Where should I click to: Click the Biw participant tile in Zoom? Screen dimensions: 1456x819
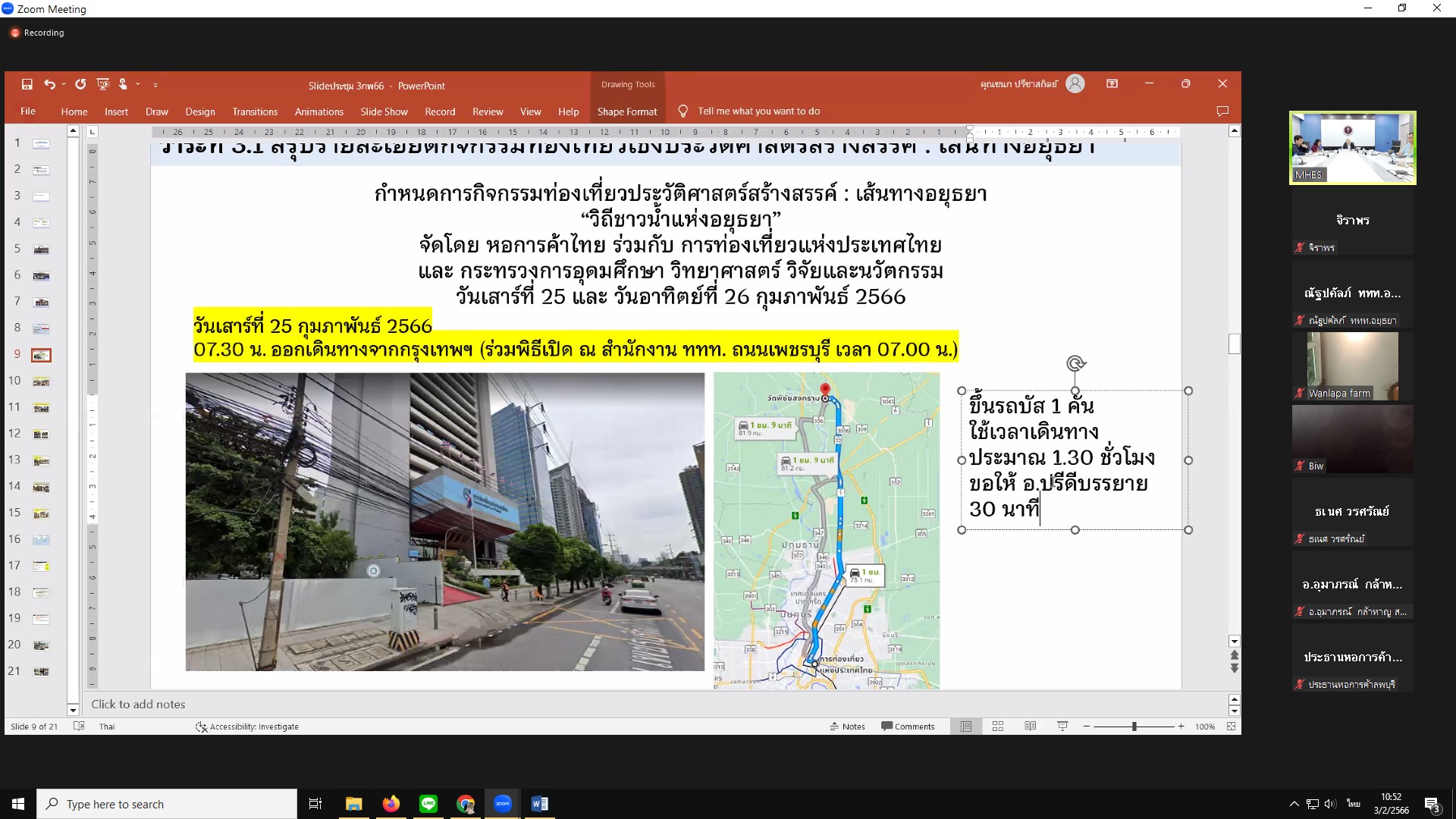(1353, 439)
